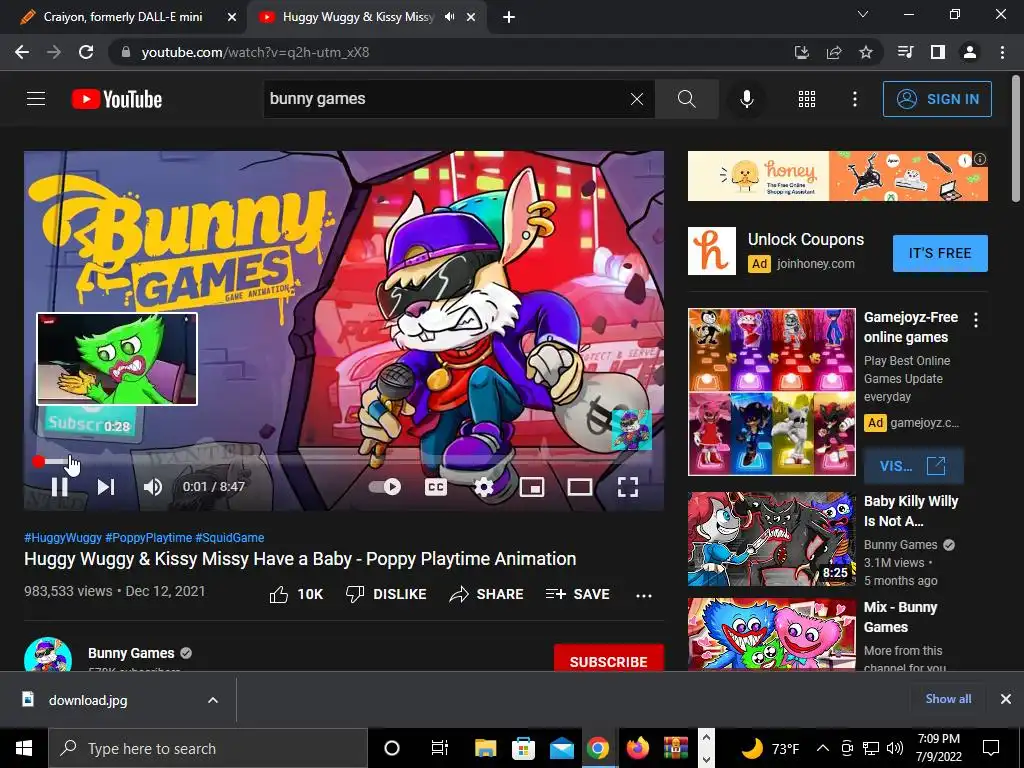Click the DISLIKE button
This screenshot has width=1024, height=768.
click(x=386, y=594)
